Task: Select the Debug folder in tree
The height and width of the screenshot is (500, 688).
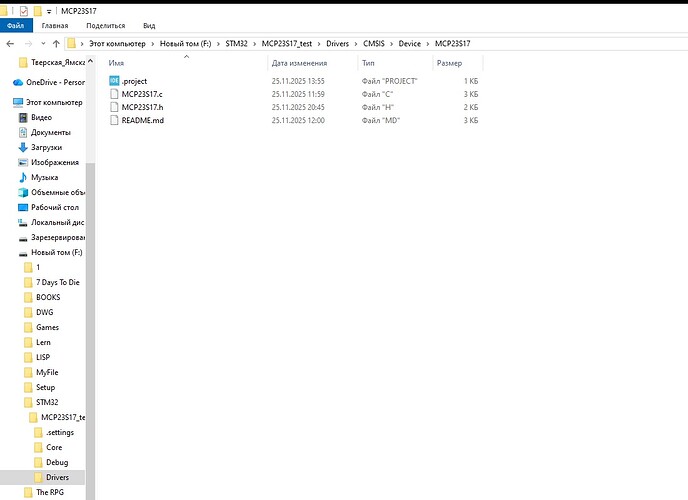Action: coord(57,462)
